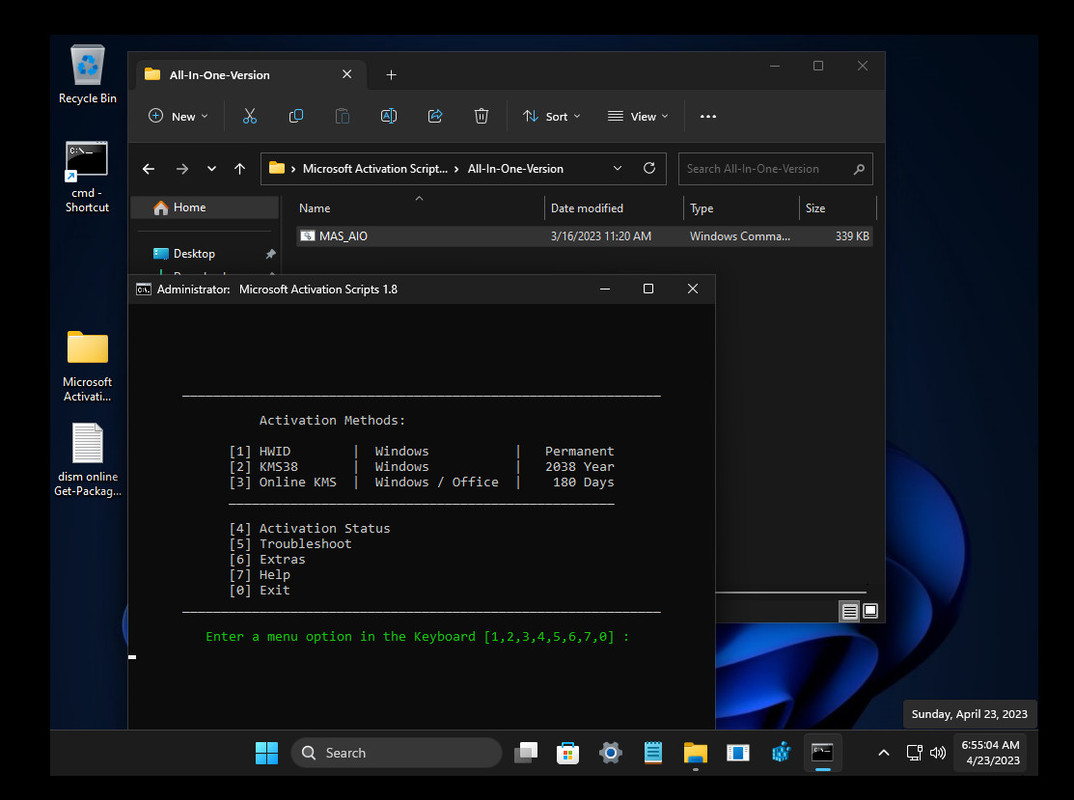This screenshot has height=800, width=1074.
Task: Open Settings gear in the taskbar
Action: click(610, 753)
